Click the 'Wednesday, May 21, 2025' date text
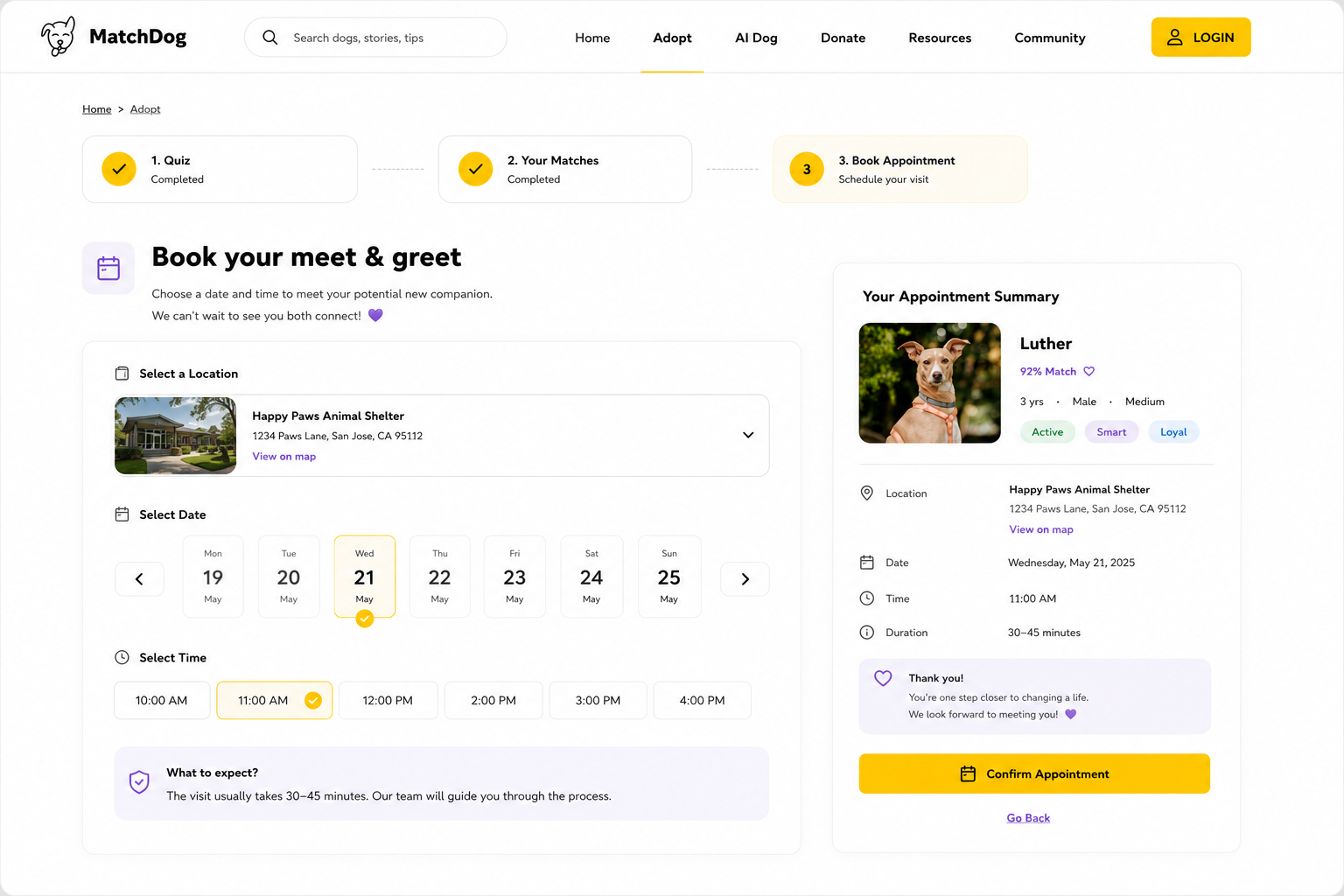Screen dimensions: 1344x896 (x=1071, y=563)
